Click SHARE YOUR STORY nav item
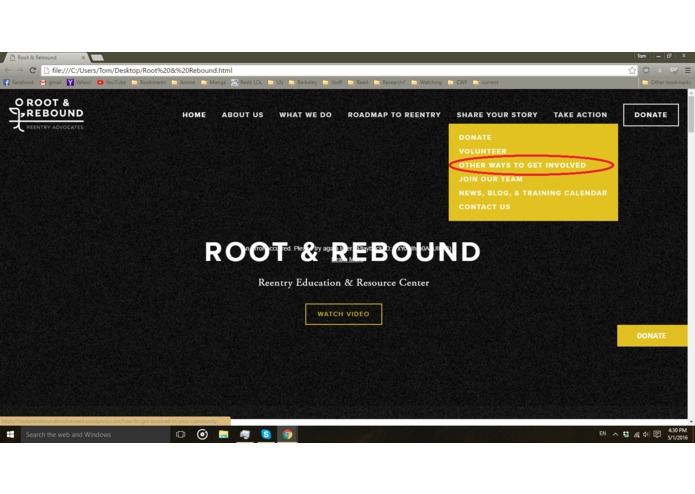Image resolution: width=695 pixels, height=494 pixels. (x=497, y=115)
